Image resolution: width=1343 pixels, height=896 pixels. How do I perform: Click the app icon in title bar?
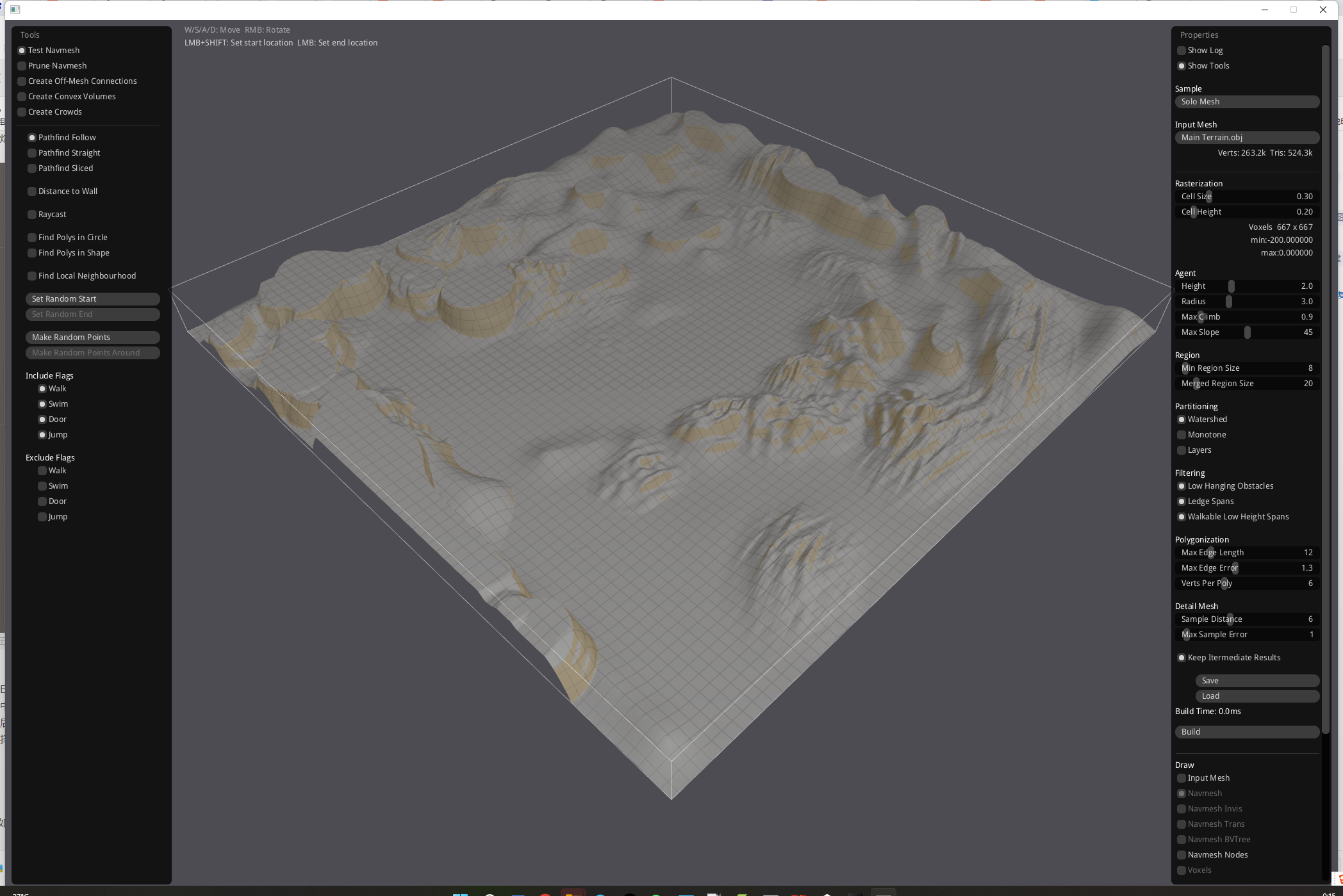[x=15, y=10]
